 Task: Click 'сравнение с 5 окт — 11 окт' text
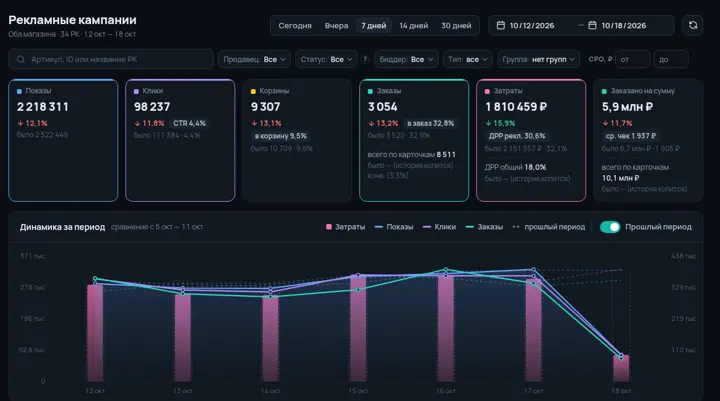click(x=157, y=227)
